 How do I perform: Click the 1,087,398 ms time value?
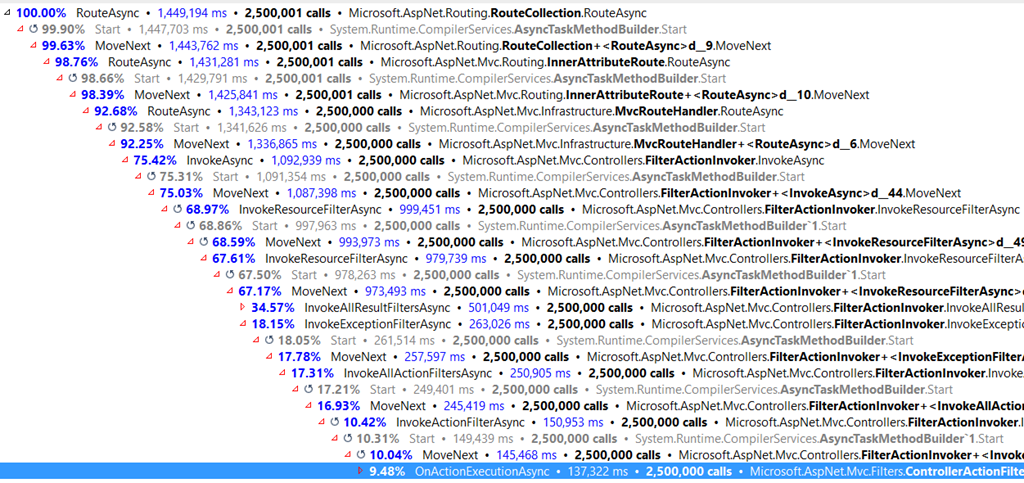(x=321, y=193)
